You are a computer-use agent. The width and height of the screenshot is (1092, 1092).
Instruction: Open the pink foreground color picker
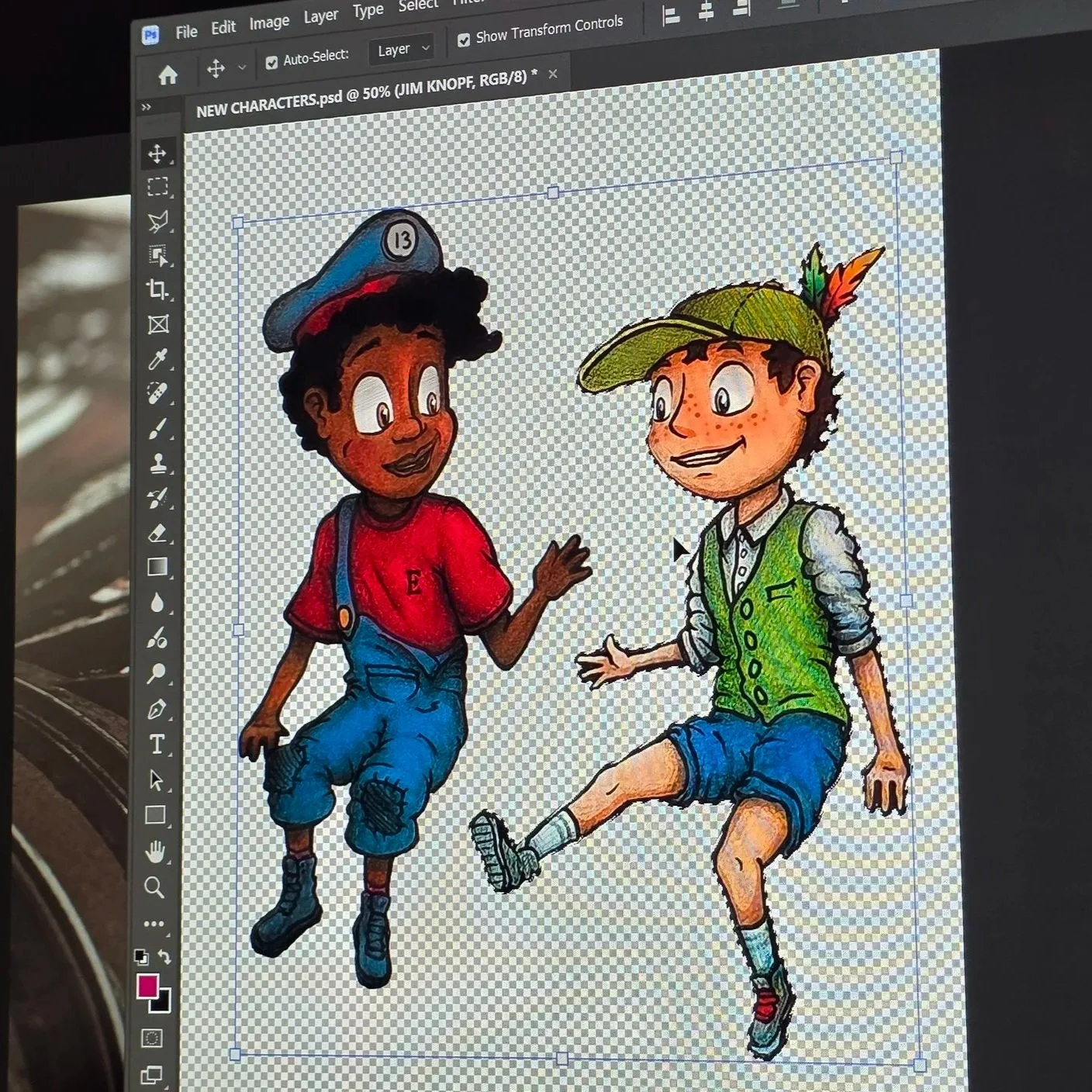point(147,987)
